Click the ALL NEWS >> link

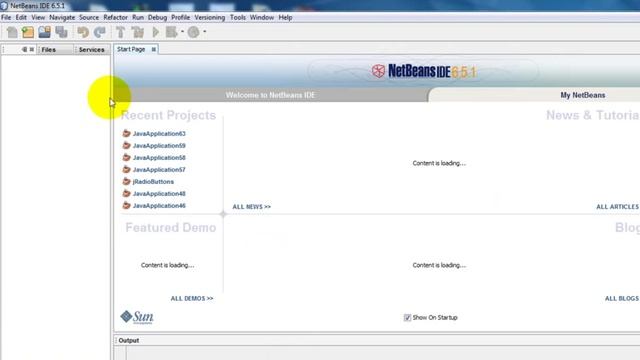[251, 207]
